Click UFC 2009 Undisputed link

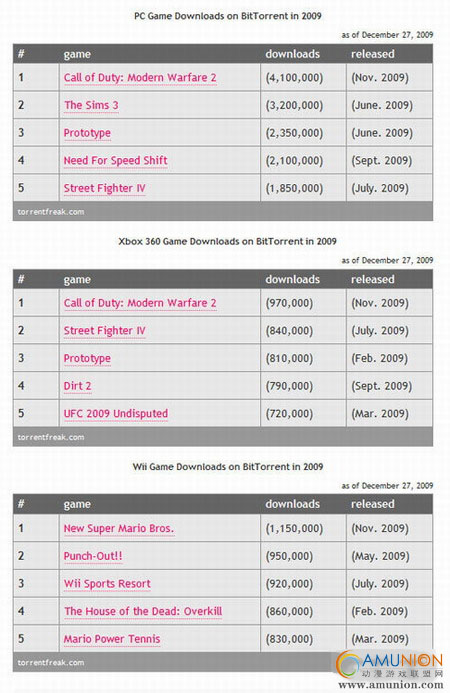coord(116,414)
